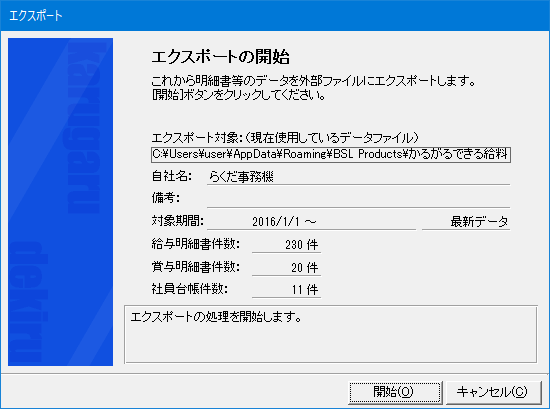Click the 対象期間 label
The image size is (550, 409).
177,221
